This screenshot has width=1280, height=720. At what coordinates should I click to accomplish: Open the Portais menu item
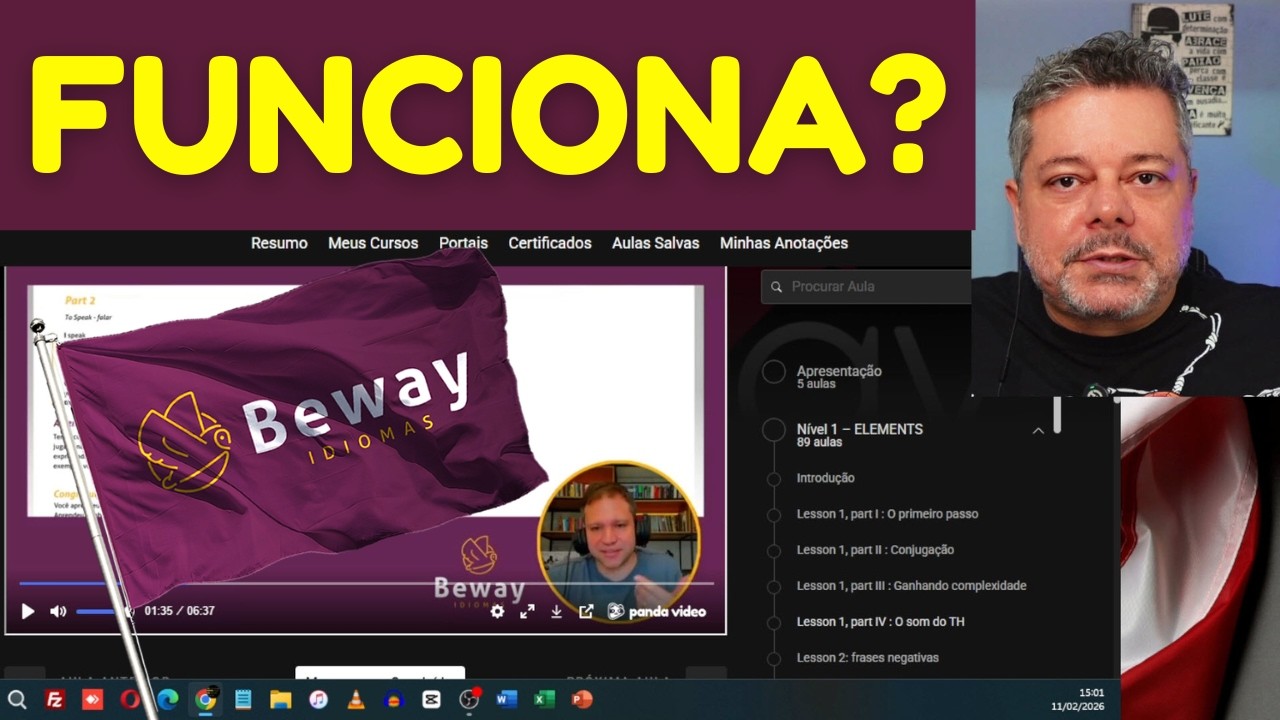click(x=463, y=243)
